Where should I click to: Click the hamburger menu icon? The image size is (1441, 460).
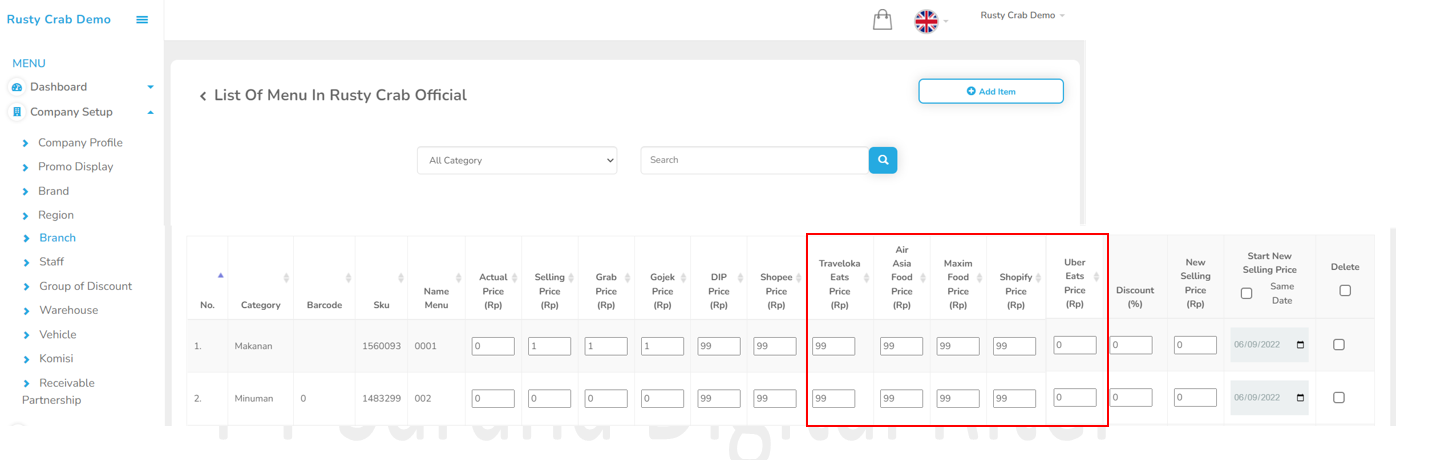[142, 20]
